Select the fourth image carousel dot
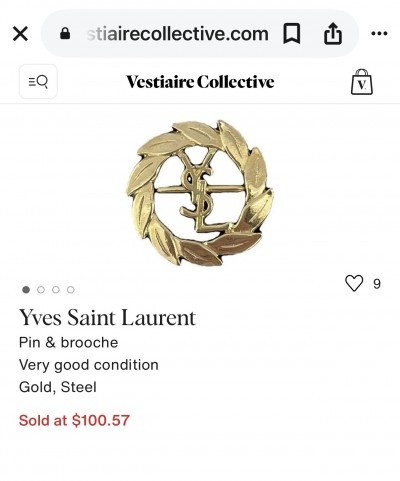 click(70, 290)
